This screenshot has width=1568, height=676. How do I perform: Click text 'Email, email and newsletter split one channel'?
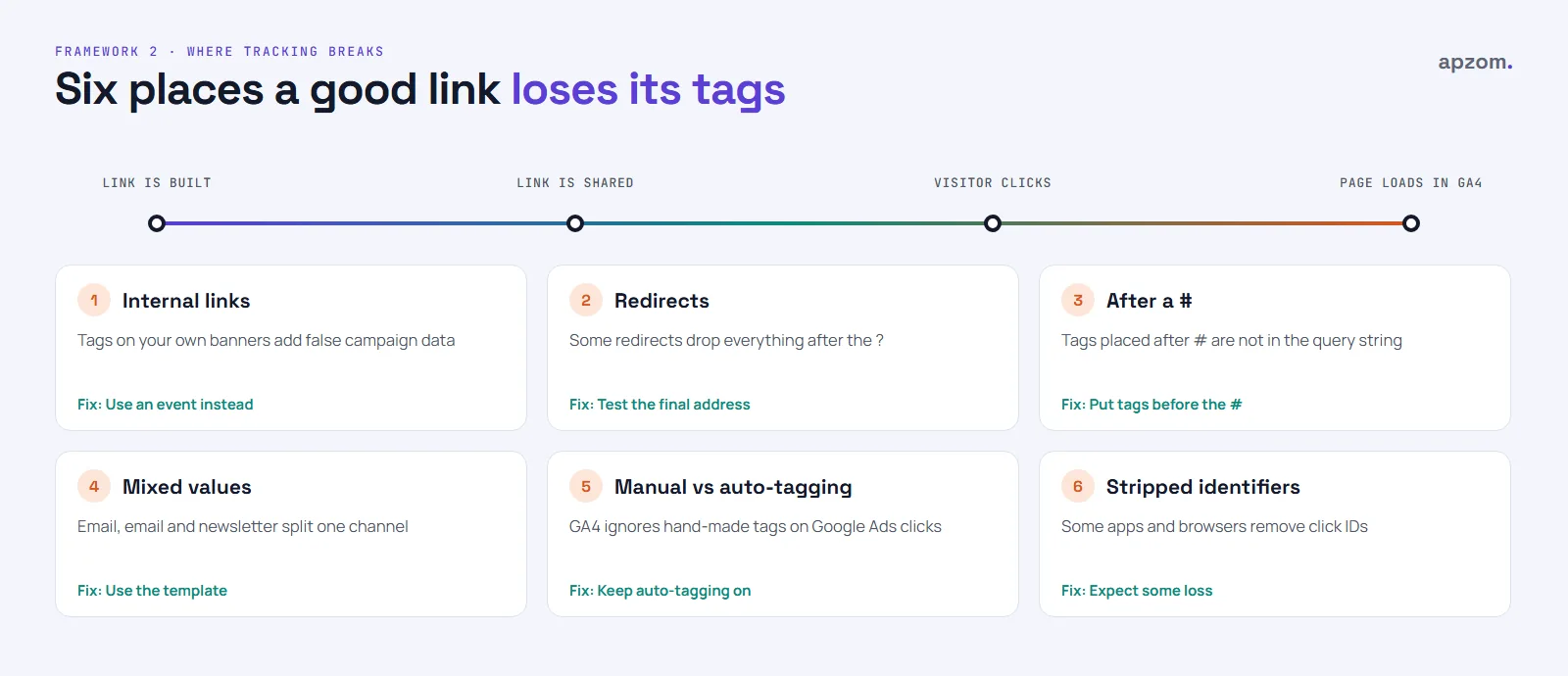243,527
